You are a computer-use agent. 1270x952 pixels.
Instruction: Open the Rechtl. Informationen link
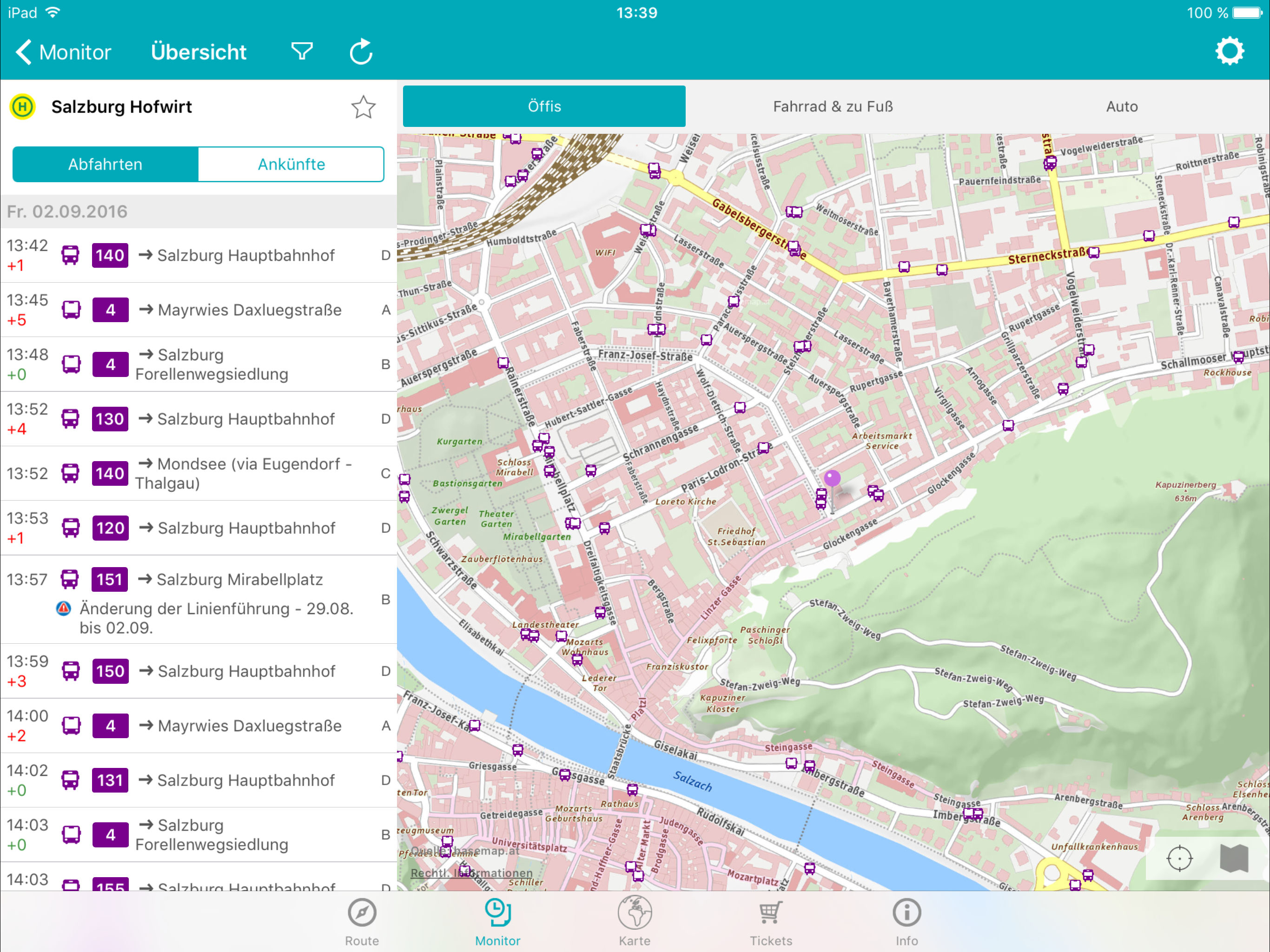[x=471, y=873]
